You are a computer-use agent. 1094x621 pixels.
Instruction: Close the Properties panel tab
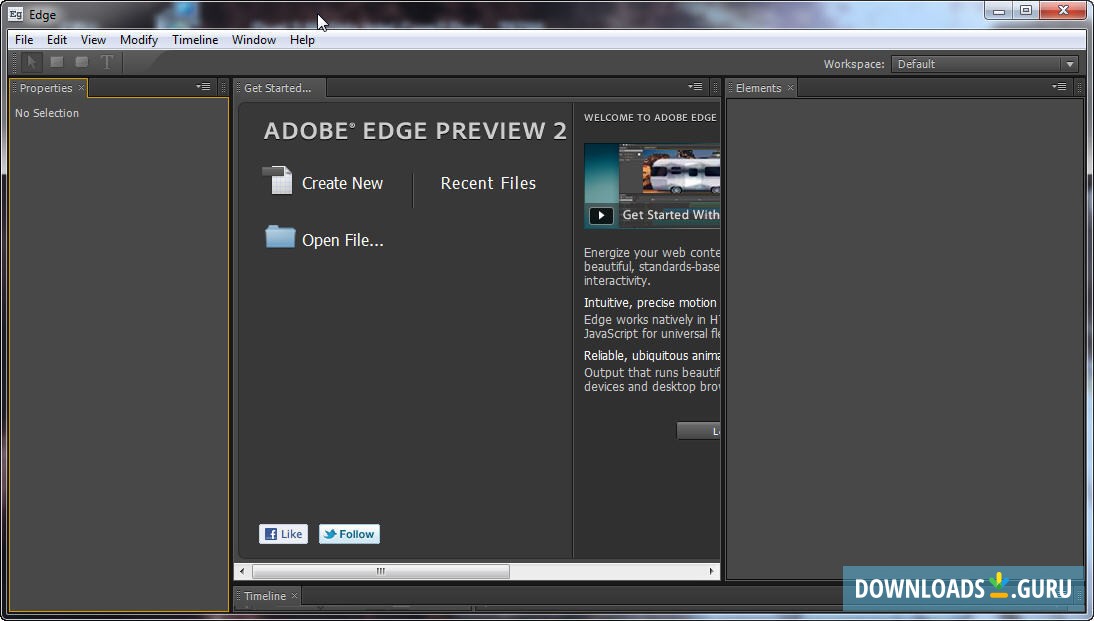pyautogui.click(x=81, y=88)
